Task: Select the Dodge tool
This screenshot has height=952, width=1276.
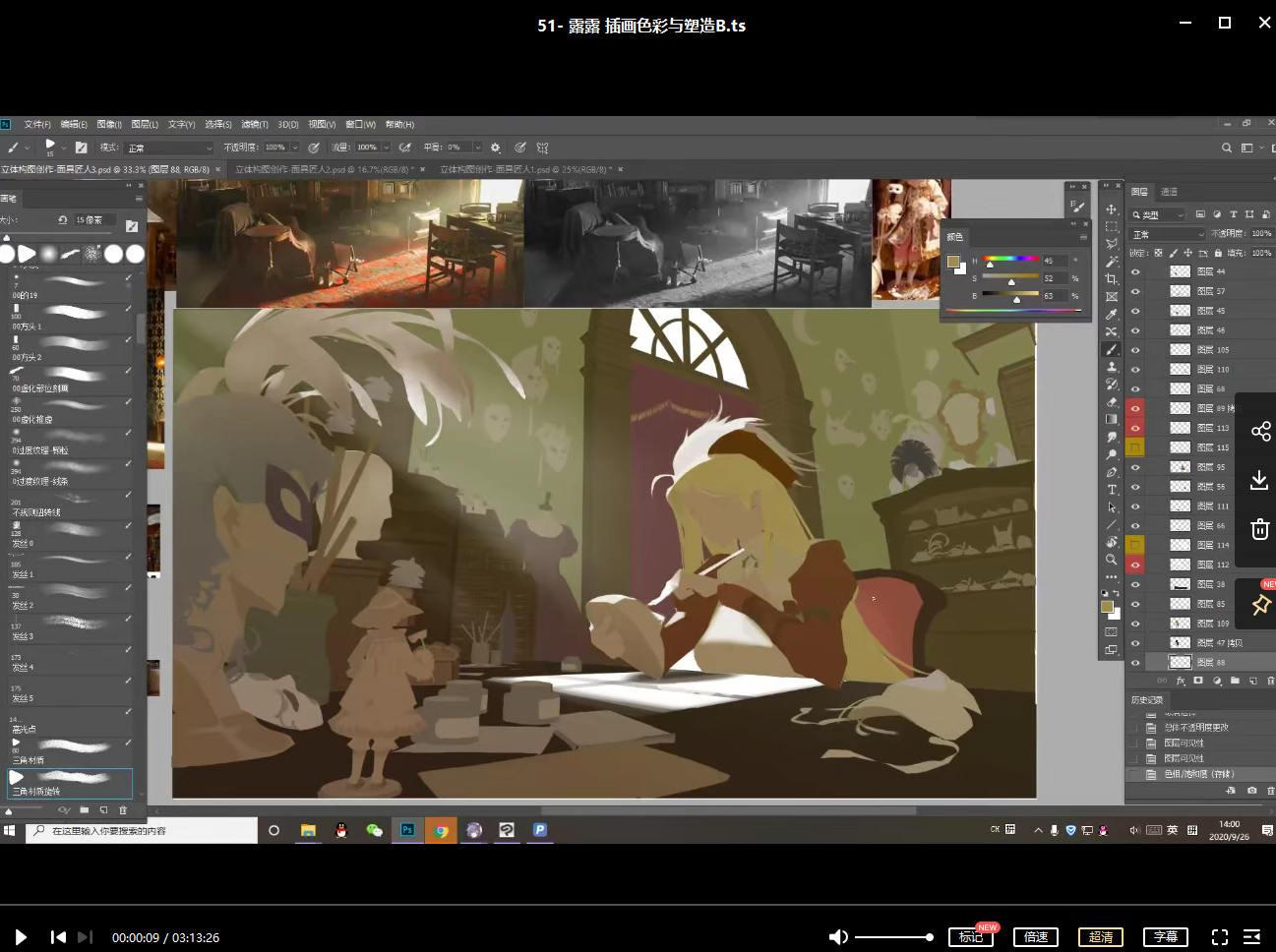Action: pos(1112,454)
